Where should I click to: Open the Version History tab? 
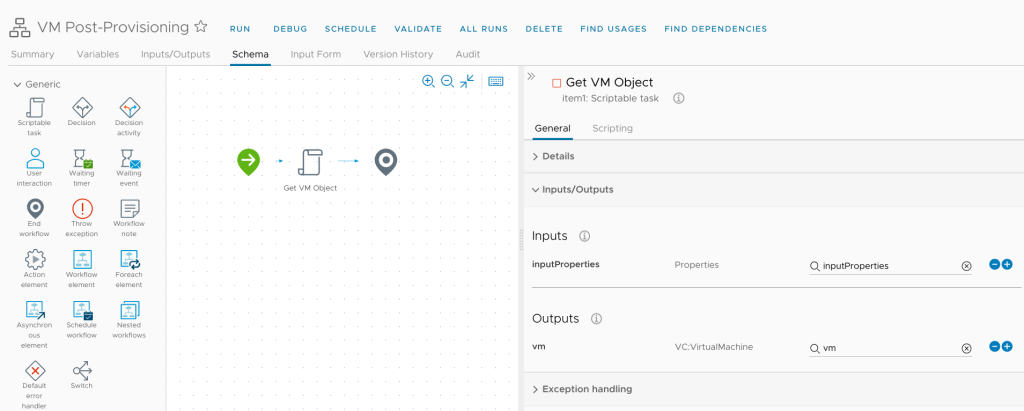(x=398, y=54)
